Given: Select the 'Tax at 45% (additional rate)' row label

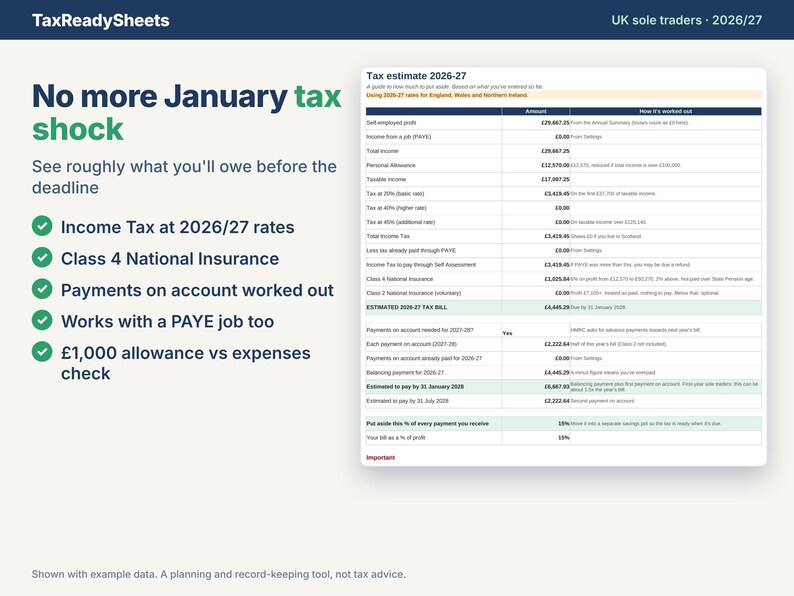Looking at the screenshot, I should pos(401,222).
